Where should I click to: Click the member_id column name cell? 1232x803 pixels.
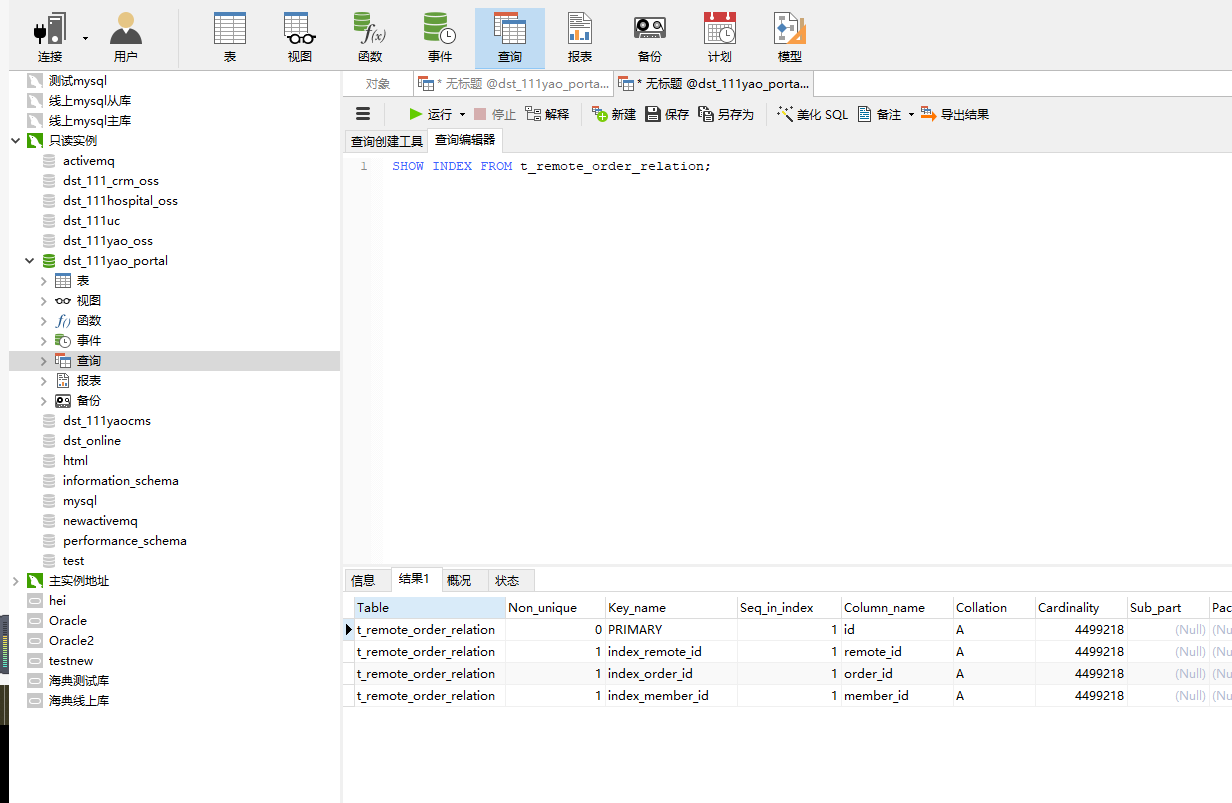(897, 695)
